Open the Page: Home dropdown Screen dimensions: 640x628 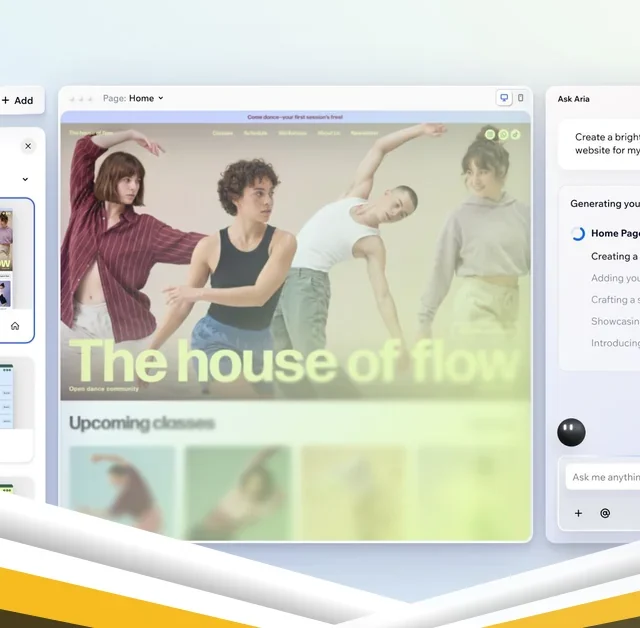[x=133, y=98]
